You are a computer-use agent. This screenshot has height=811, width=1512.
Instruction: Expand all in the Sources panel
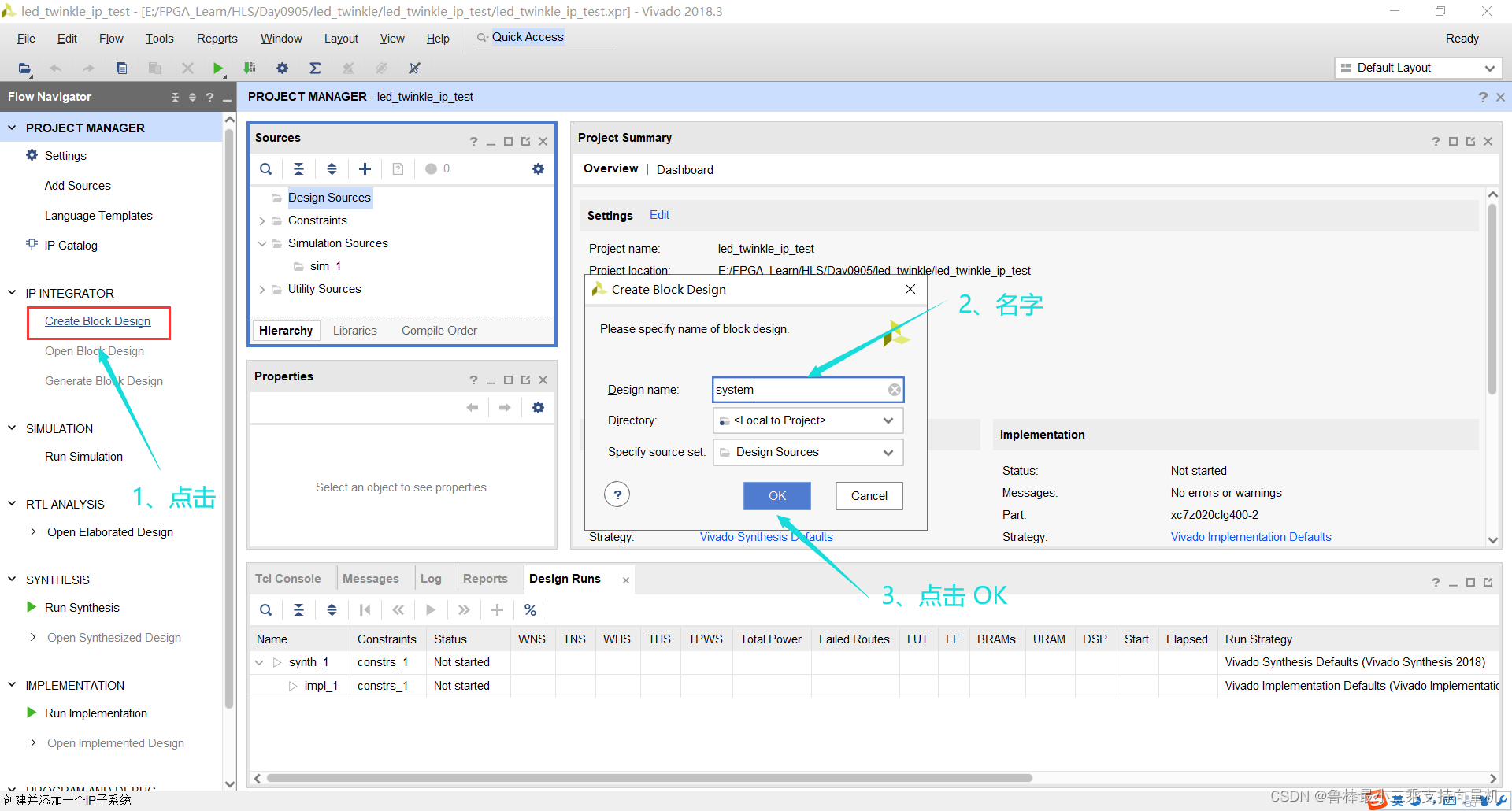[332, 168]
